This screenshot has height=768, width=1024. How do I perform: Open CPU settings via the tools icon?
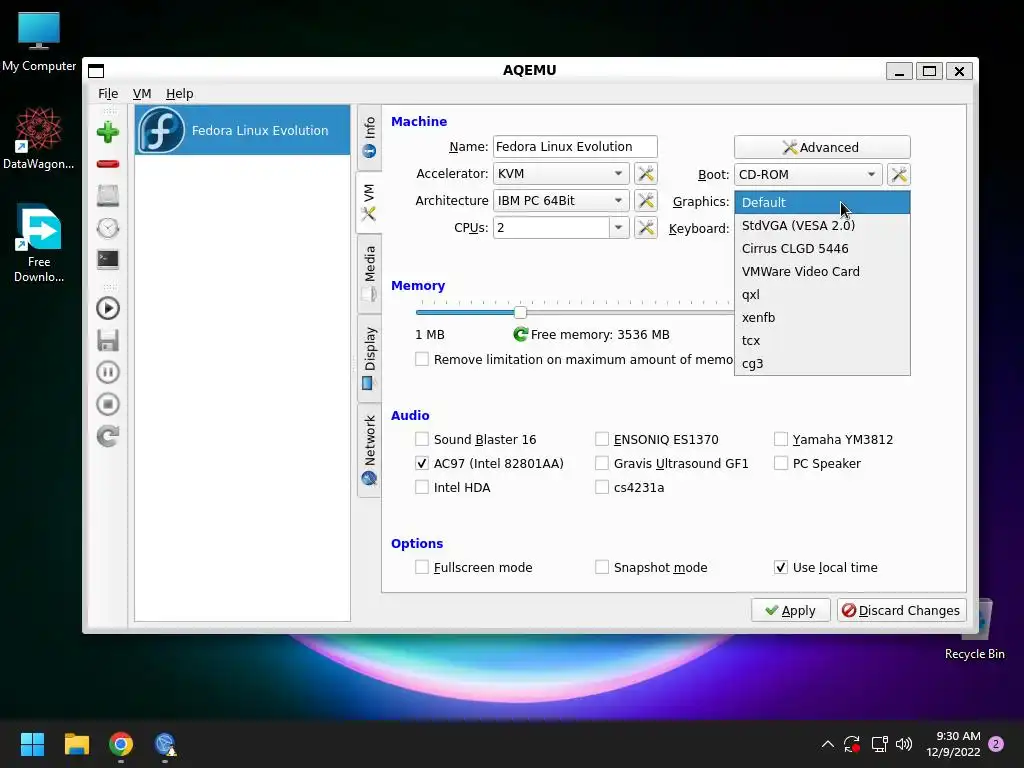[646, 227]
